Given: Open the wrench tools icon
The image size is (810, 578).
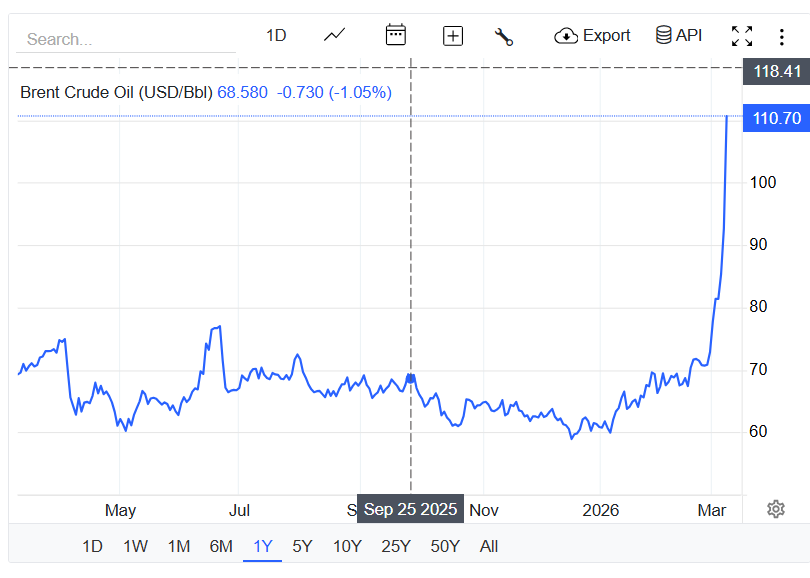Looking at the screenshot, I should pyautogui.click(x=504, y=37).
